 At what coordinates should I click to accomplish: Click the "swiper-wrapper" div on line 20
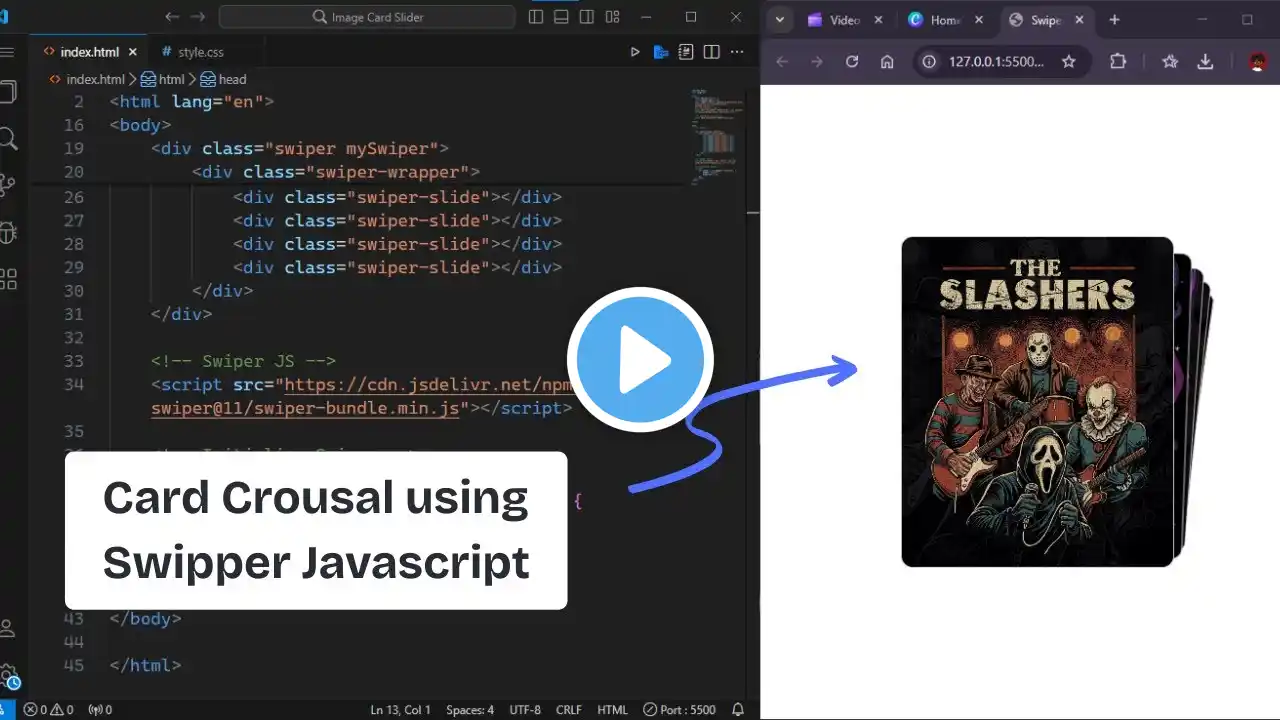click(x=336, y=172)
